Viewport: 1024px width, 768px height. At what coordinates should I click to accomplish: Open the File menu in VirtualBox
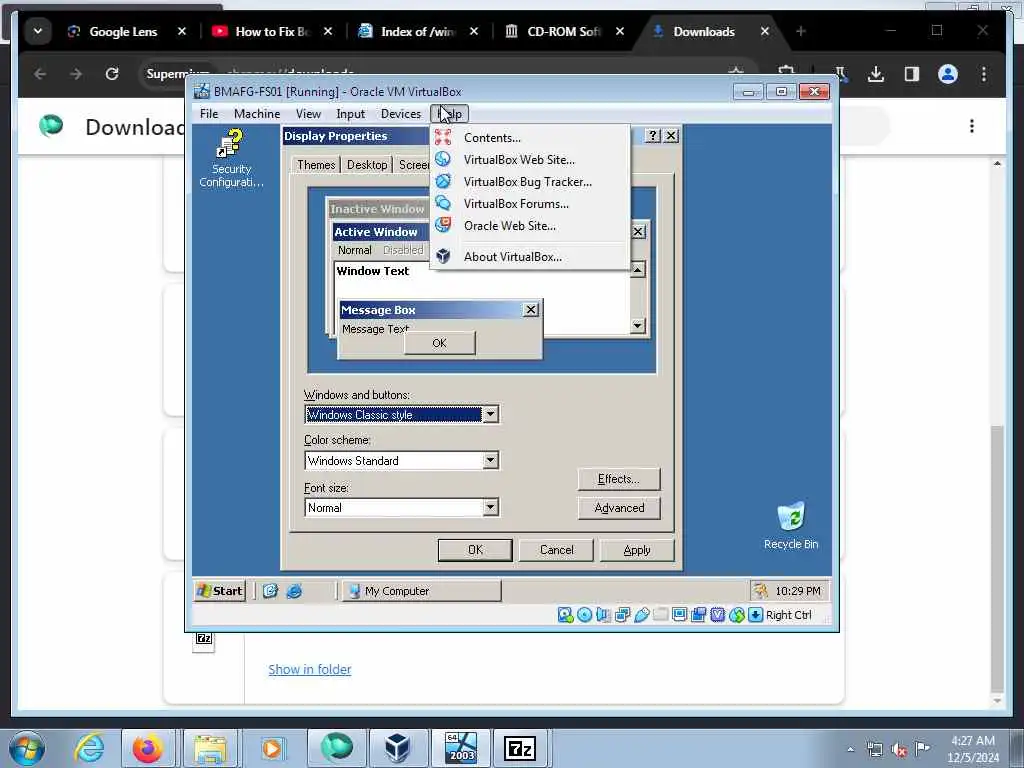209,114
